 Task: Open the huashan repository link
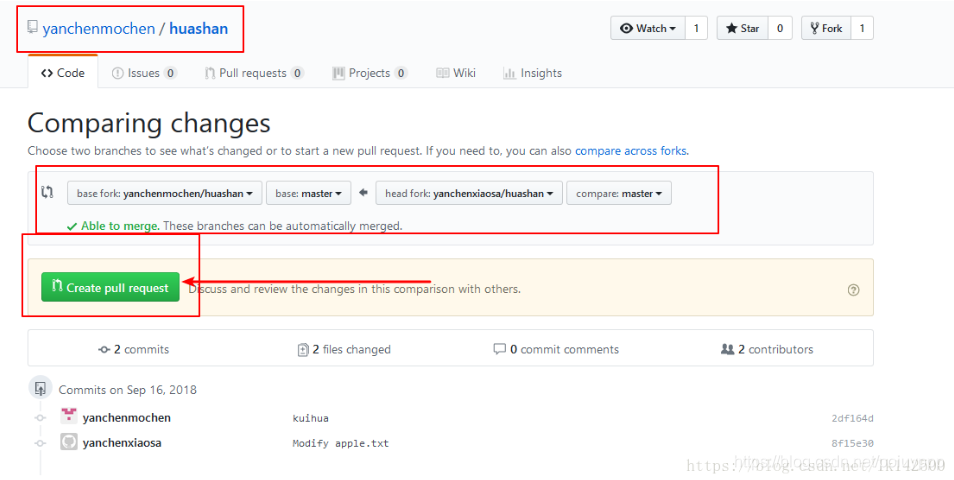pyautogui.click(x=198, y=29)
